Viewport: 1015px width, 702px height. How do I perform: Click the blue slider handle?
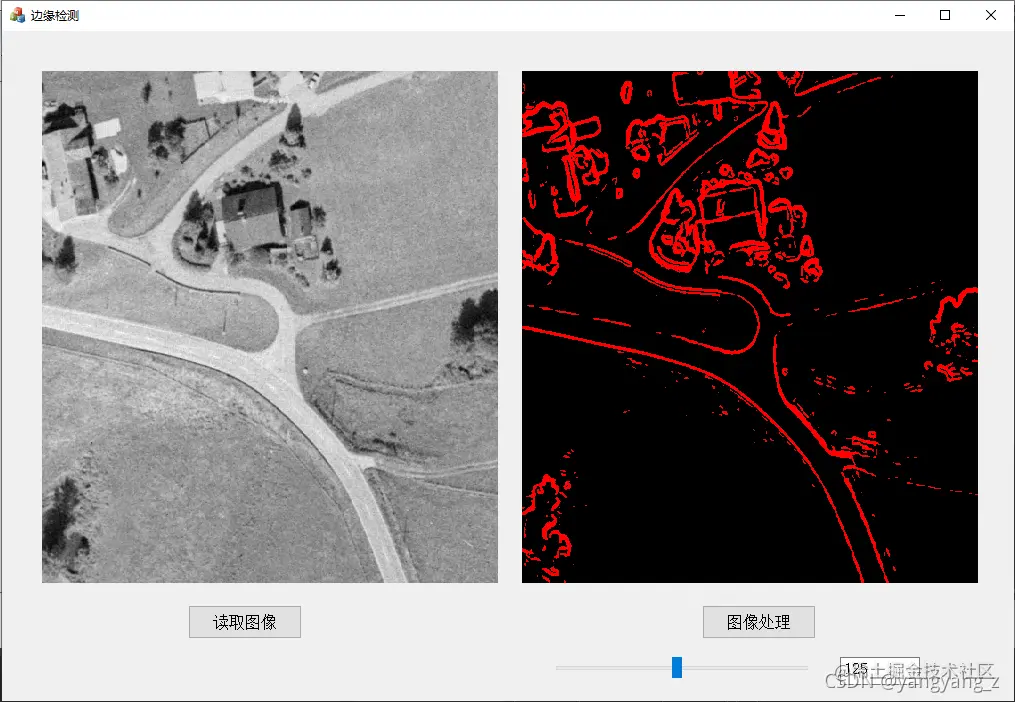coord(678,667)
